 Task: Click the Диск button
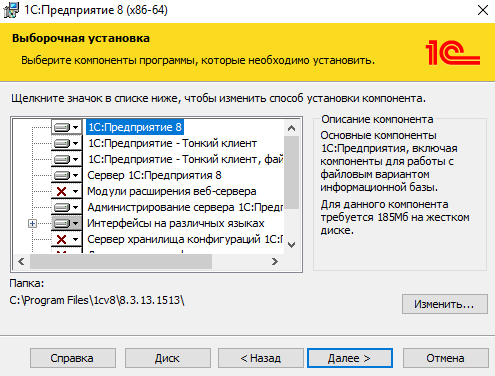pos(168,358)
